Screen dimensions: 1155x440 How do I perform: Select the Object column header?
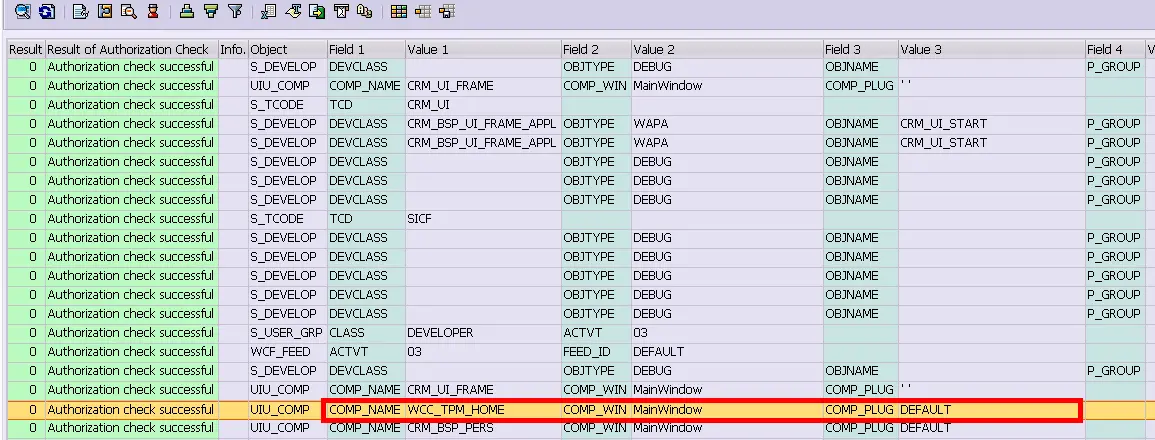pos(287,49)
